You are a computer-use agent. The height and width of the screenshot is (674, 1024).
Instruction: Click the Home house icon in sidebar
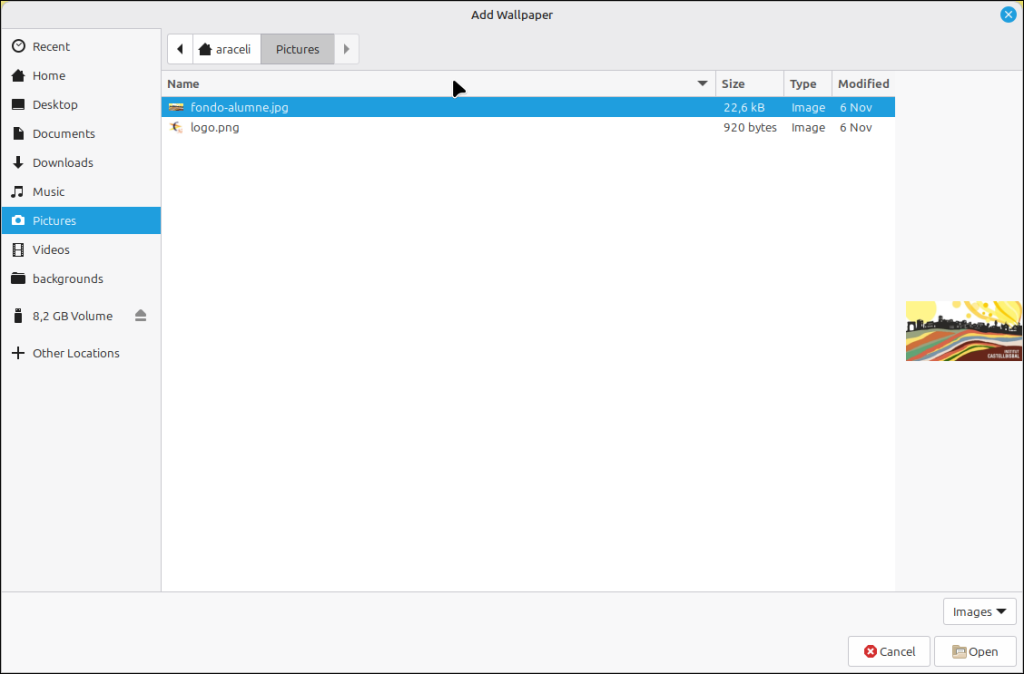(18, 76)
